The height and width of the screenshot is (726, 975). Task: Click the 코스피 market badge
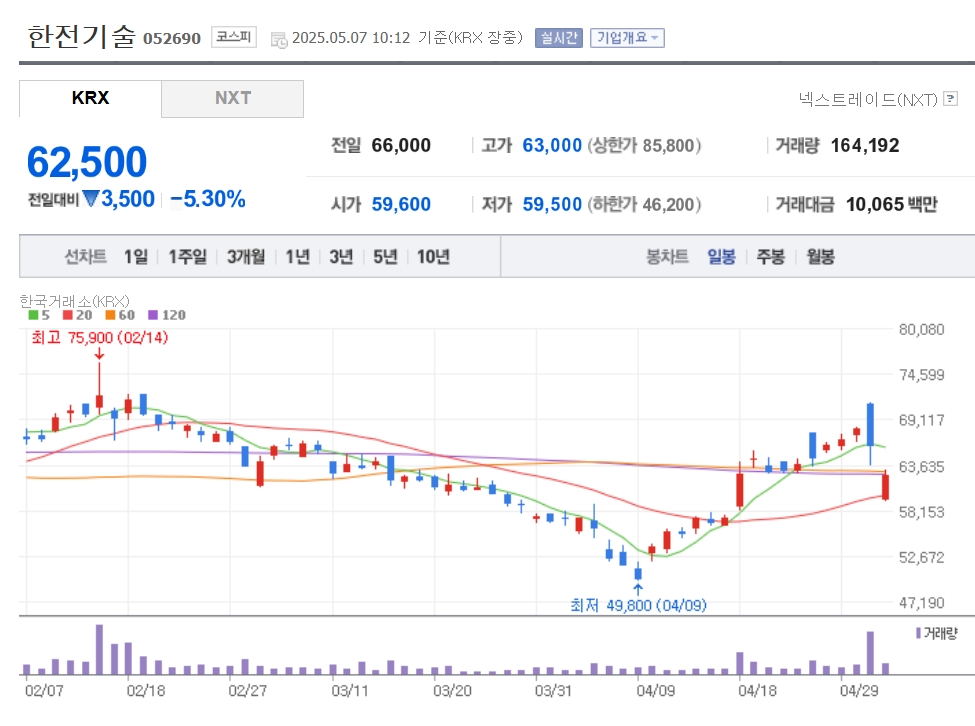pyautogui.click(x=233, y=37)
